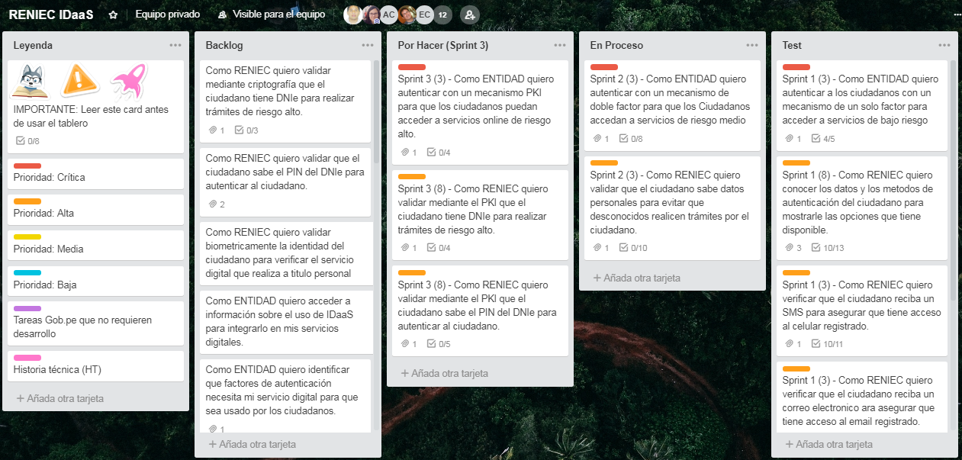Star the RENIEC IDaaS board
962x460 pixels.
113,15
